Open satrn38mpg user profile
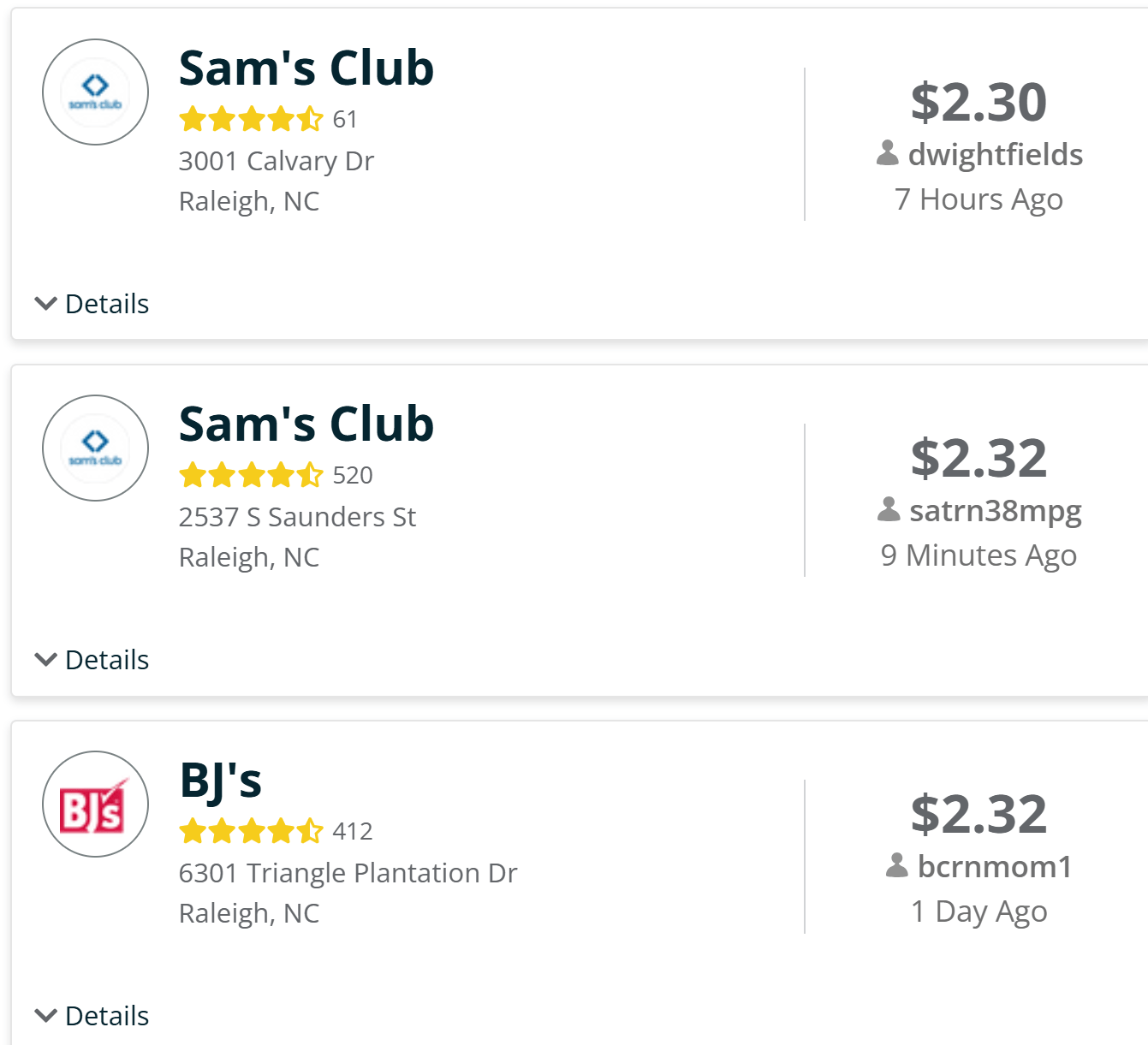 (x=995, y=511)
